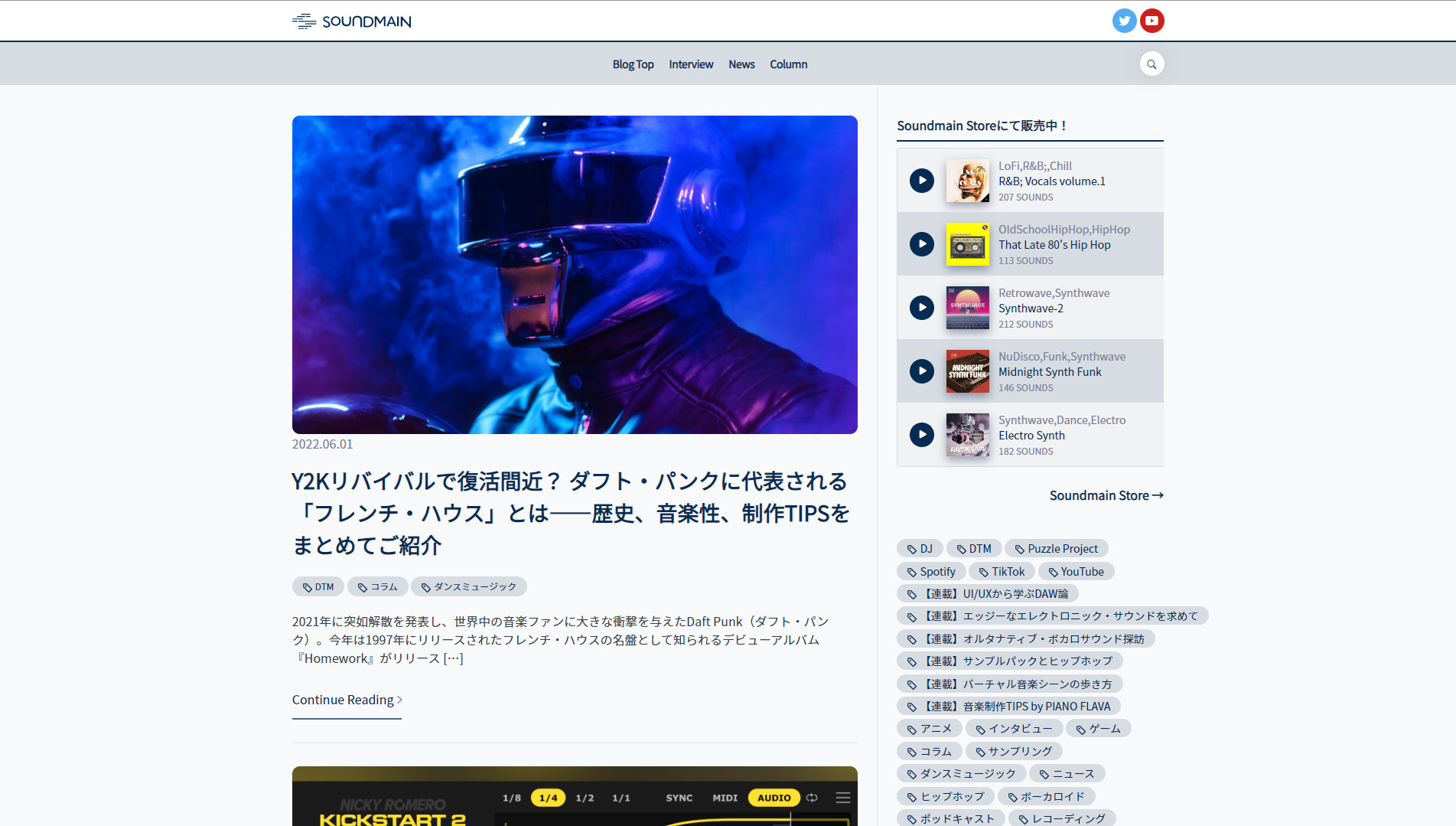
Task: Filter by the ポッドキャスト tag
Action: 951,818
